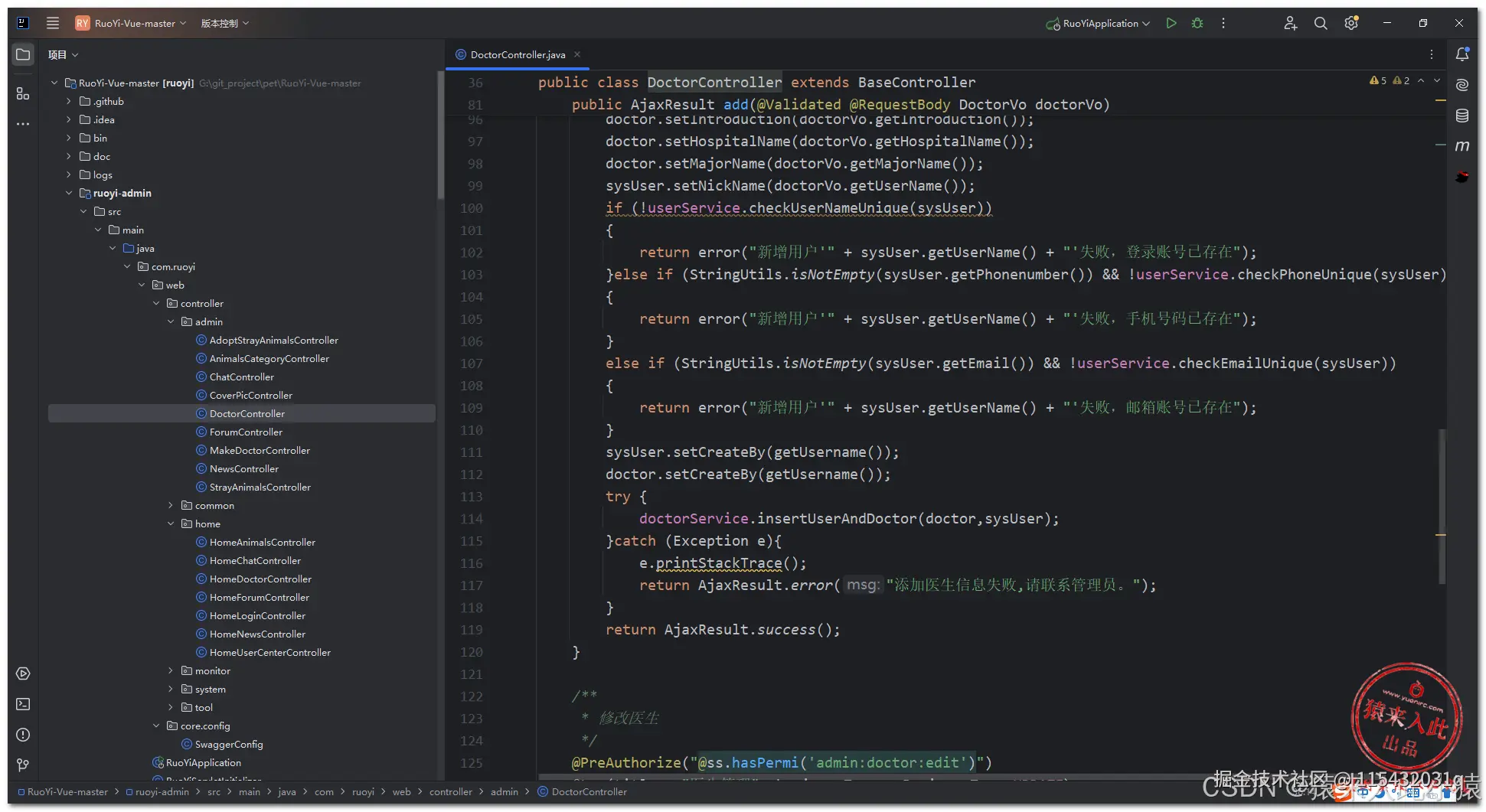
Task: Jump to next highlighted error arrow
Action: [x=1437, y=80]
